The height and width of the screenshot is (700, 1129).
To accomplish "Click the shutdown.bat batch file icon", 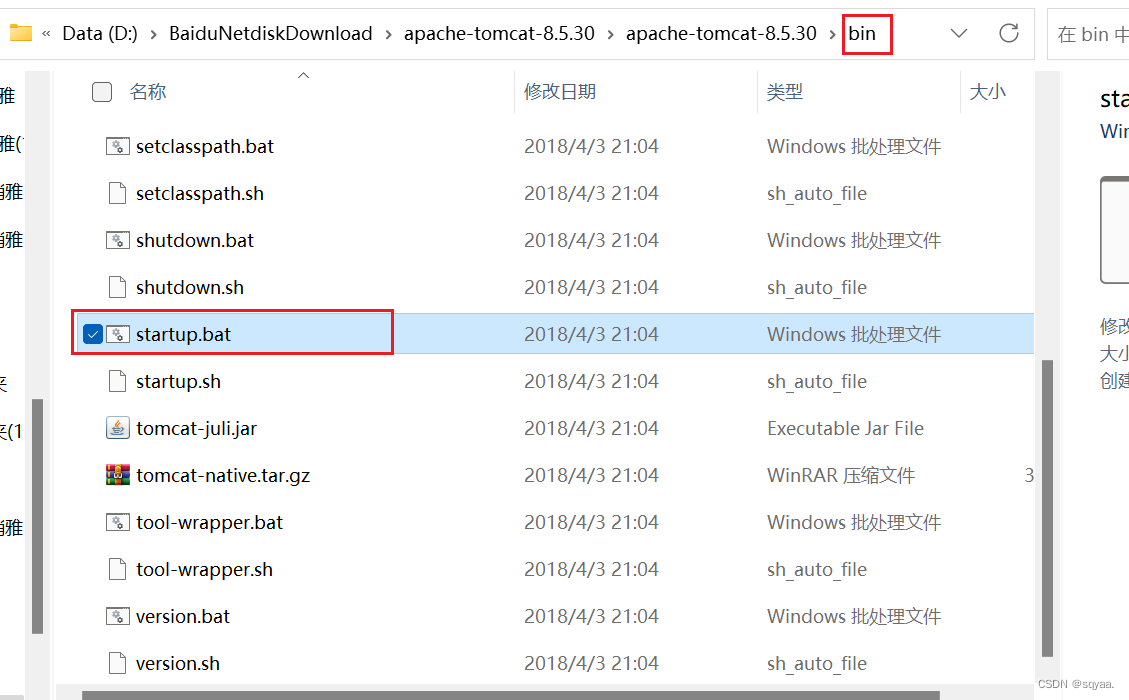I will coord(117,240).
